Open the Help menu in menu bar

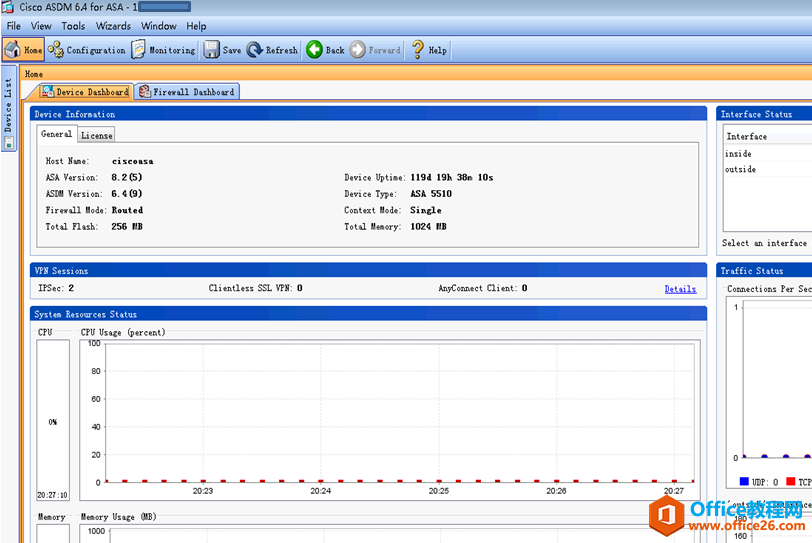click(196, 26)
